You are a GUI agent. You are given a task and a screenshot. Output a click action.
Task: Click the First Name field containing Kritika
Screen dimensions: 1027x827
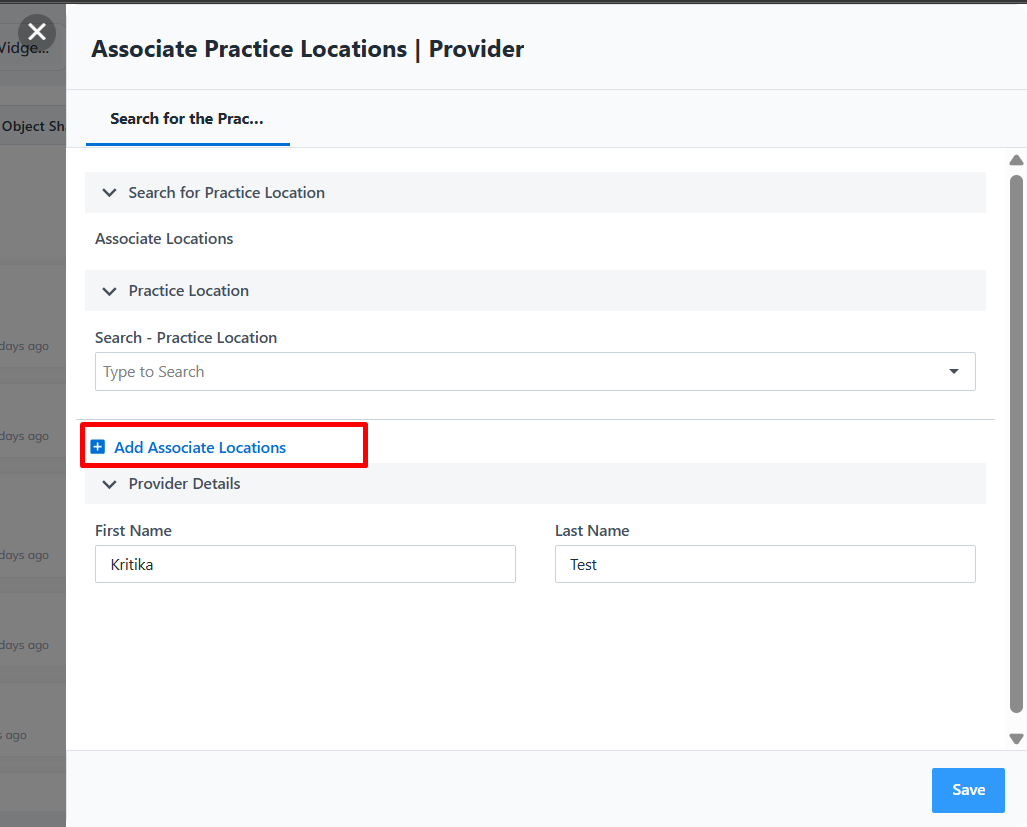305,564
